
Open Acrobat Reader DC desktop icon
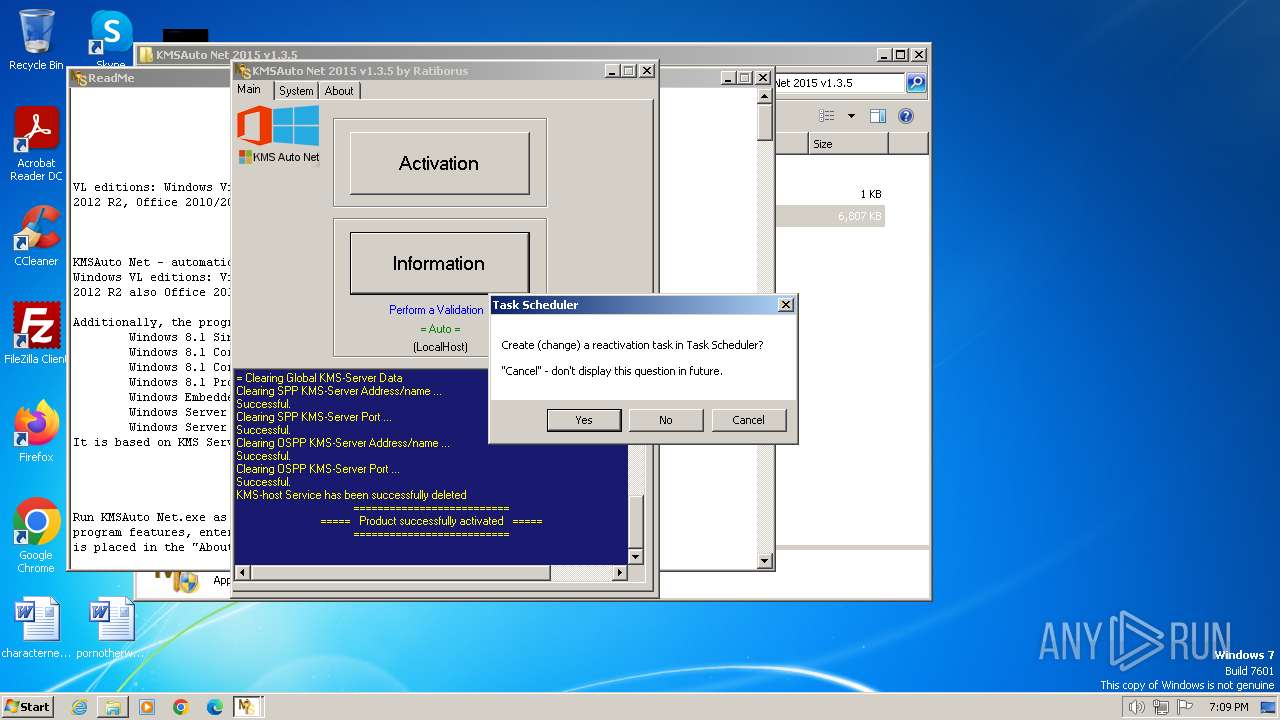pos(36,144)
